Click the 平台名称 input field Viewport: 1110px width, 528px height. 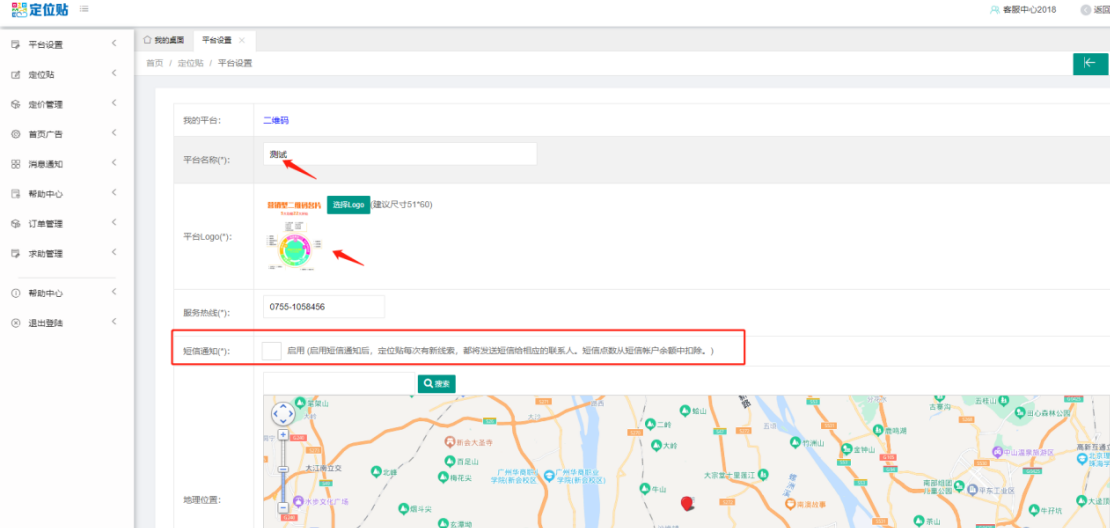coord(400,154)
